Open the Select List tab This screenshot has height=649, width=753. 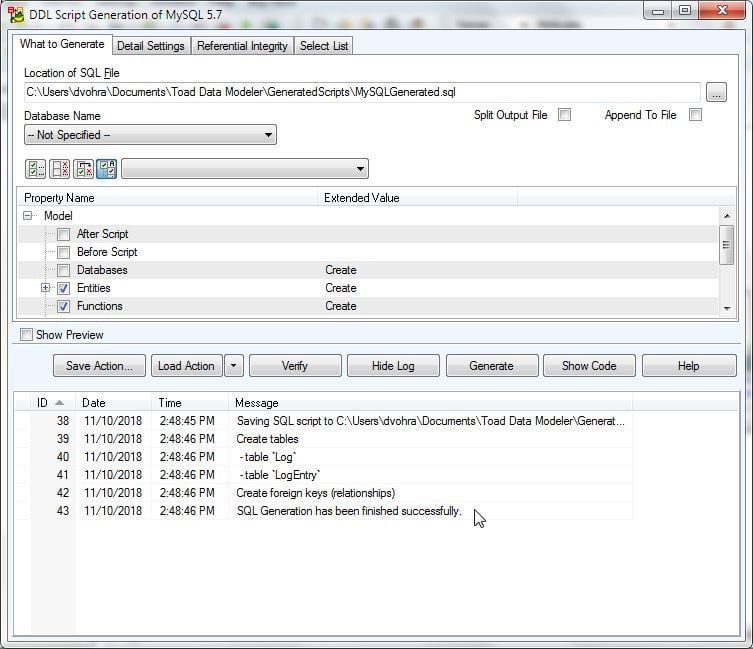[324, 46]
